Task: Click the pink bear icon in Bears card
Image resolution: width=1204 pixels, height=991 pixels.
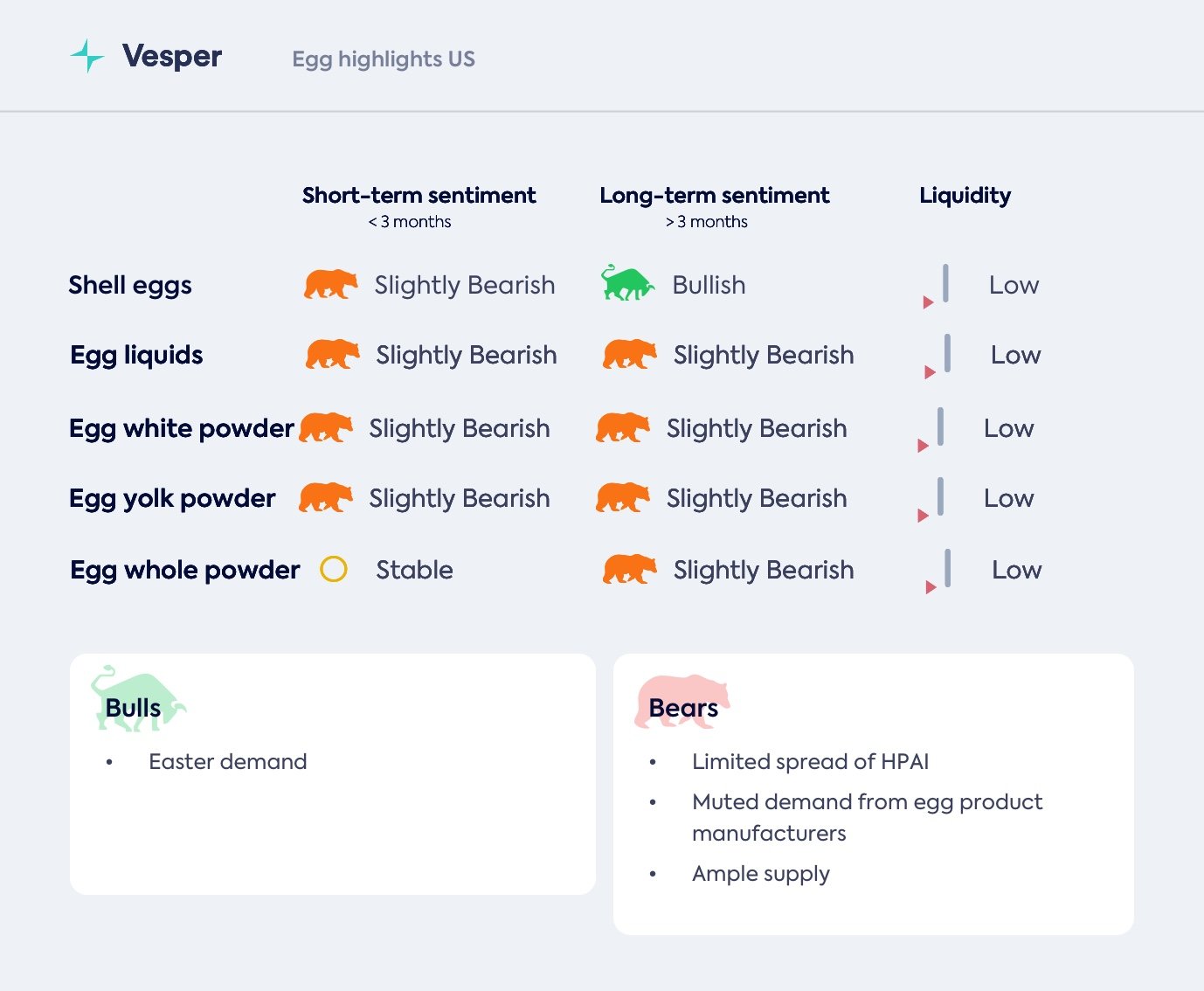Action: 682,700
